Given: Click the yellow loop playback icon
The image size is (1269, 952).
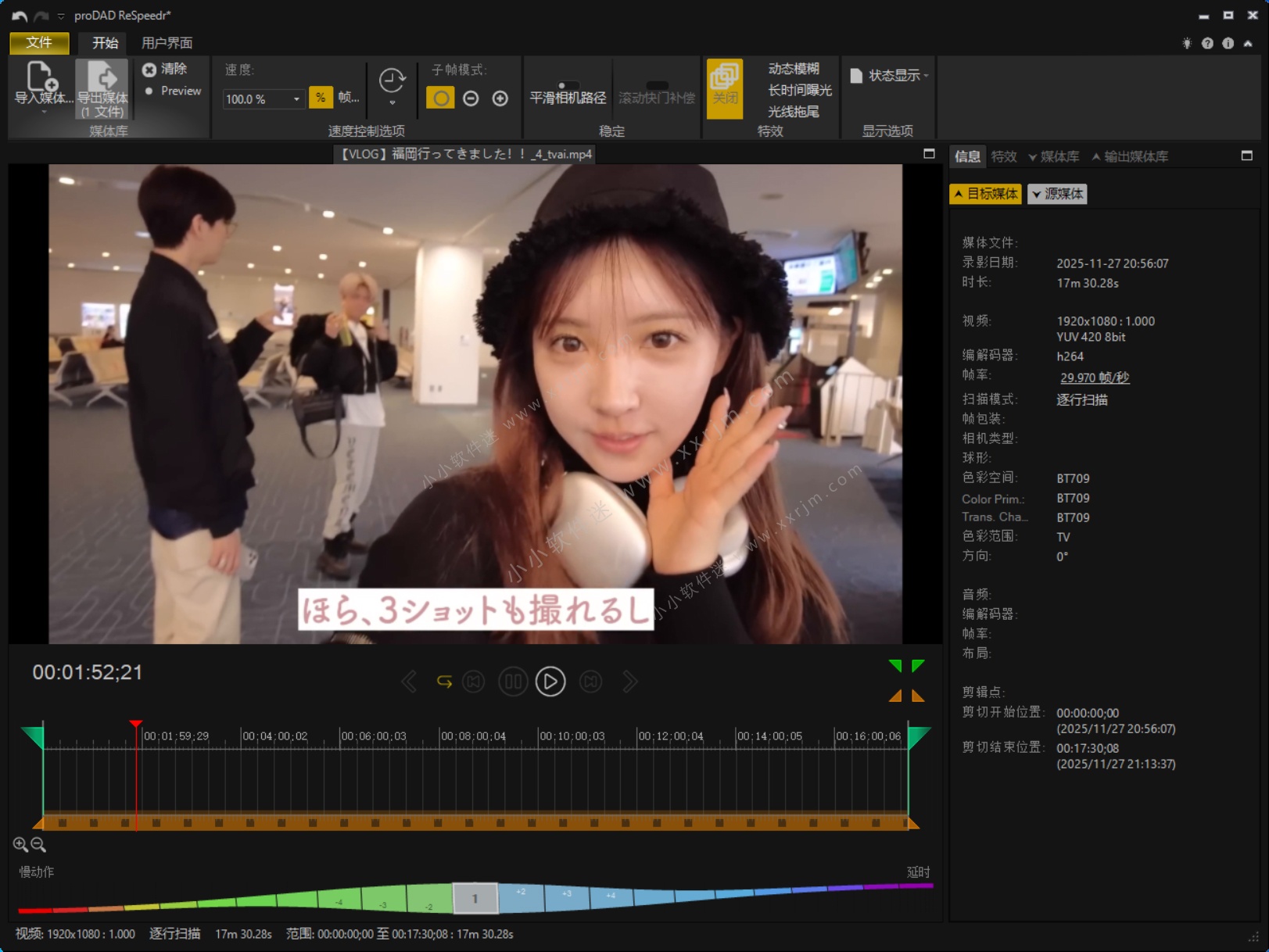Looking at the screenshot, I should tap(444, 682).
